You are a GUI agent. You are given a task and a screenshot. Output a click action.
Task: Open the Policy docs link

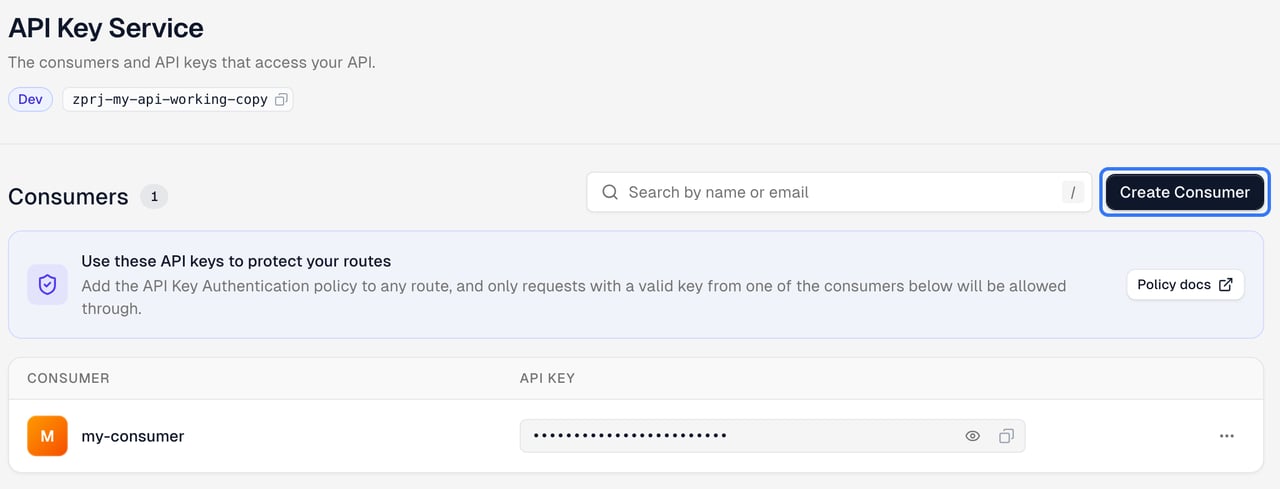tap(1185, 285)
